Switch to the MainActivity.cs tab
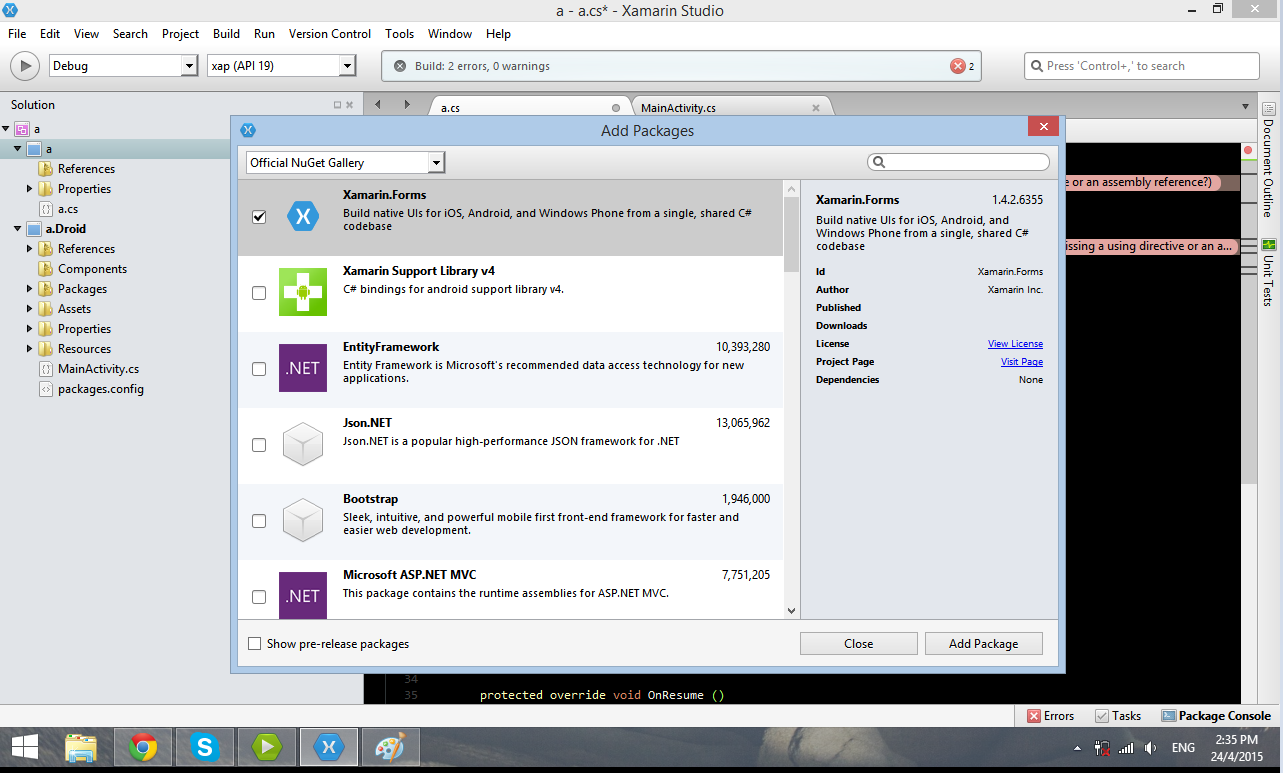This screenshot has width=1283, height=773. coord(678,108)
